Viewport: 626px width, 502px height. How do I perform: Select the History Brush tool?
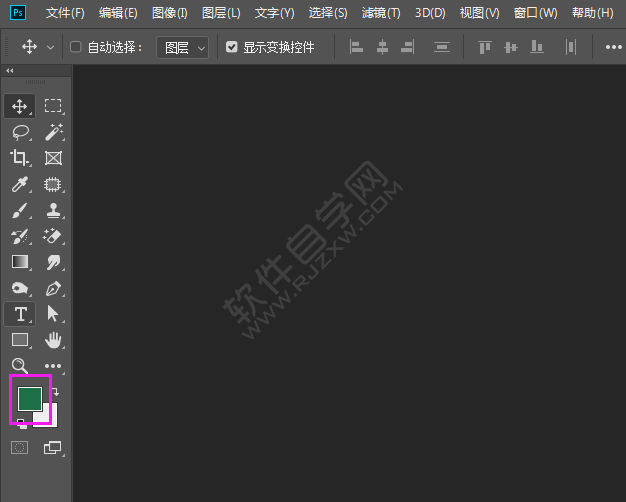coord(20,236)
